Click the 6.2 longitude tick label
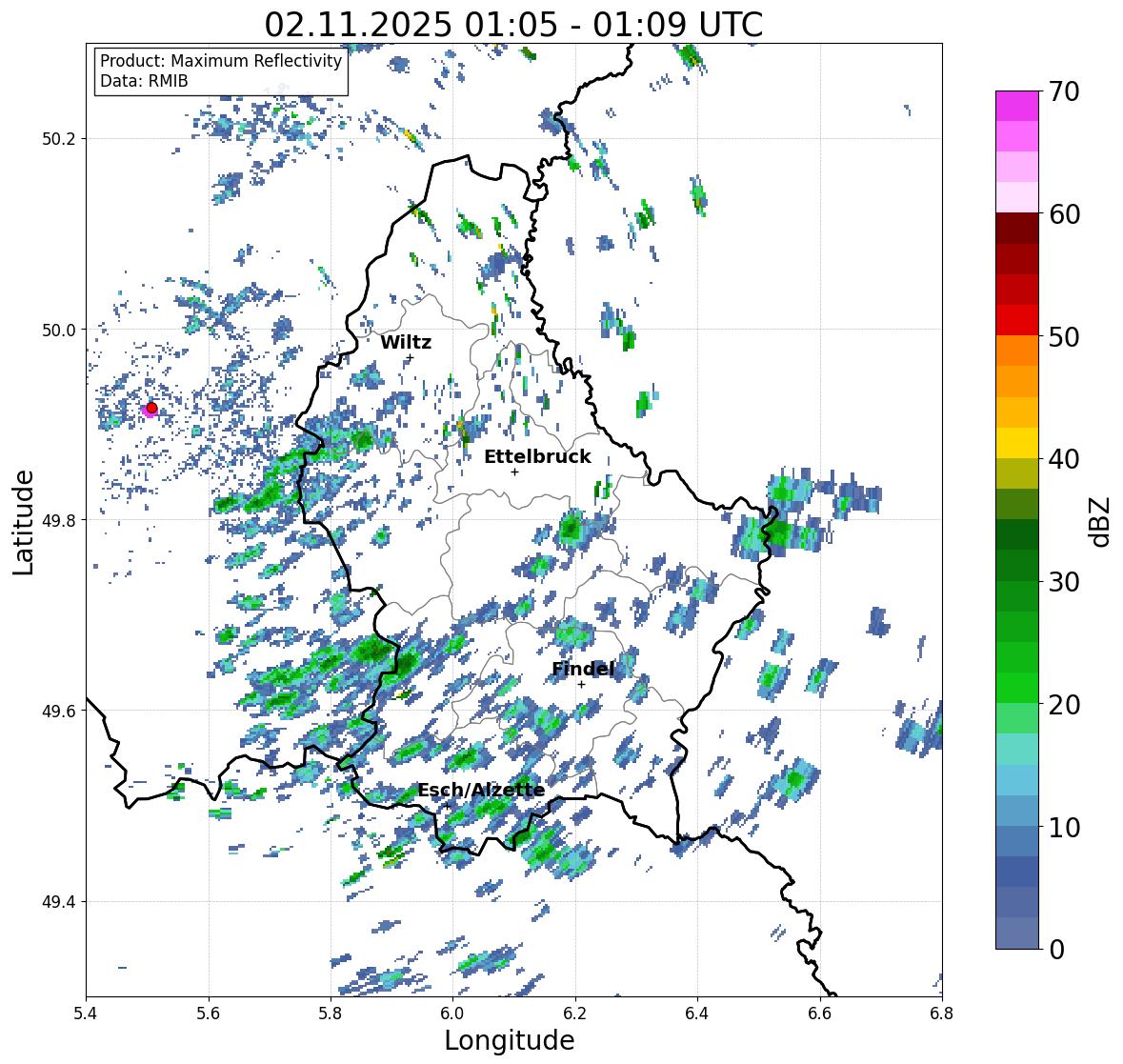The height and width of the screenshot is (1064, 1123). coord(575,1013)
